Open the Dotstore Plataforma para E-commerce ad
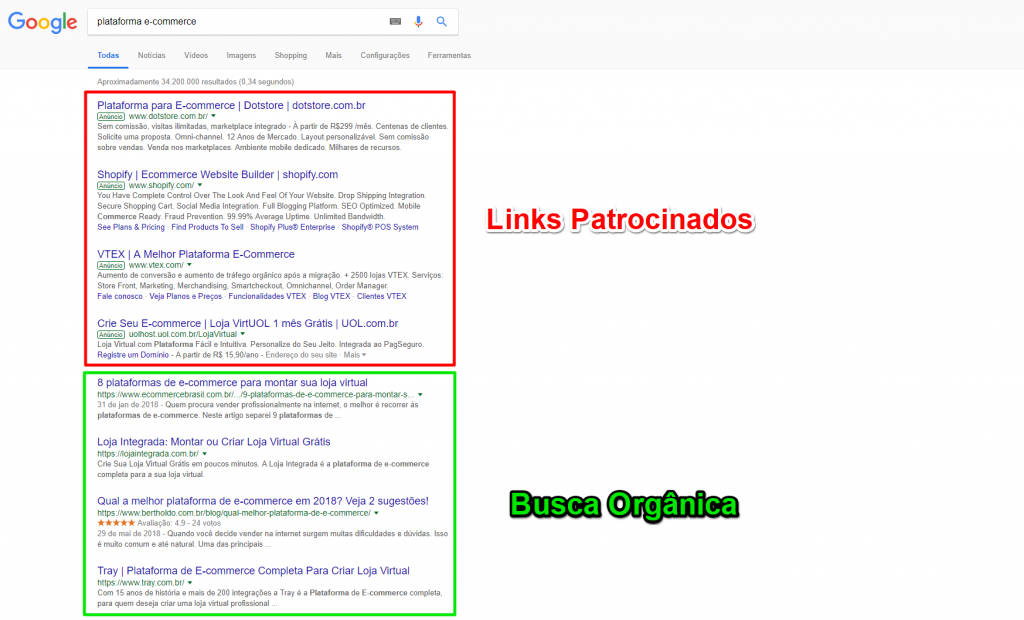The image size is (1024, 620). [x=231, y=105]
